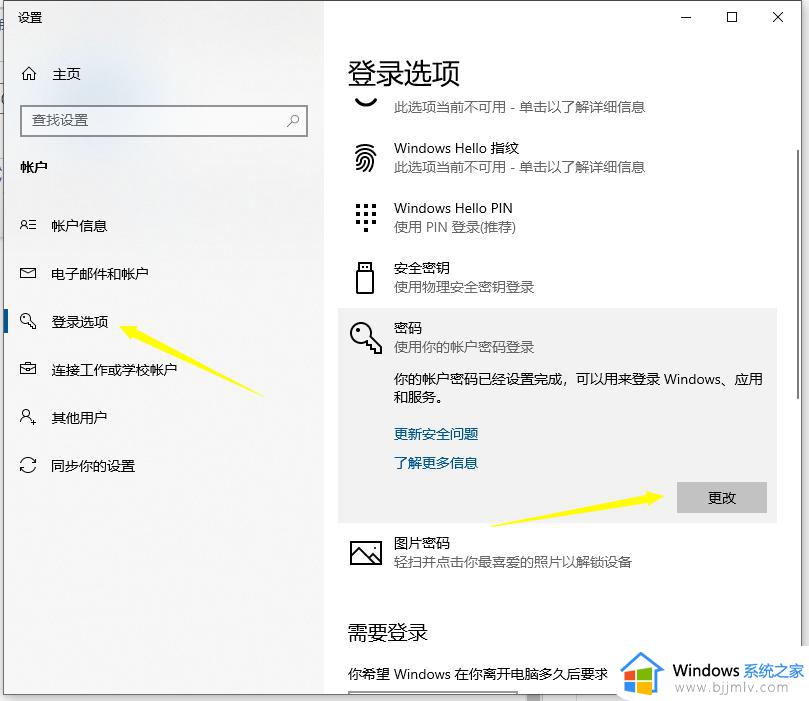
Task: Click the fingerprint icon for Windows Hello 指纹
Action: (365, 157)
